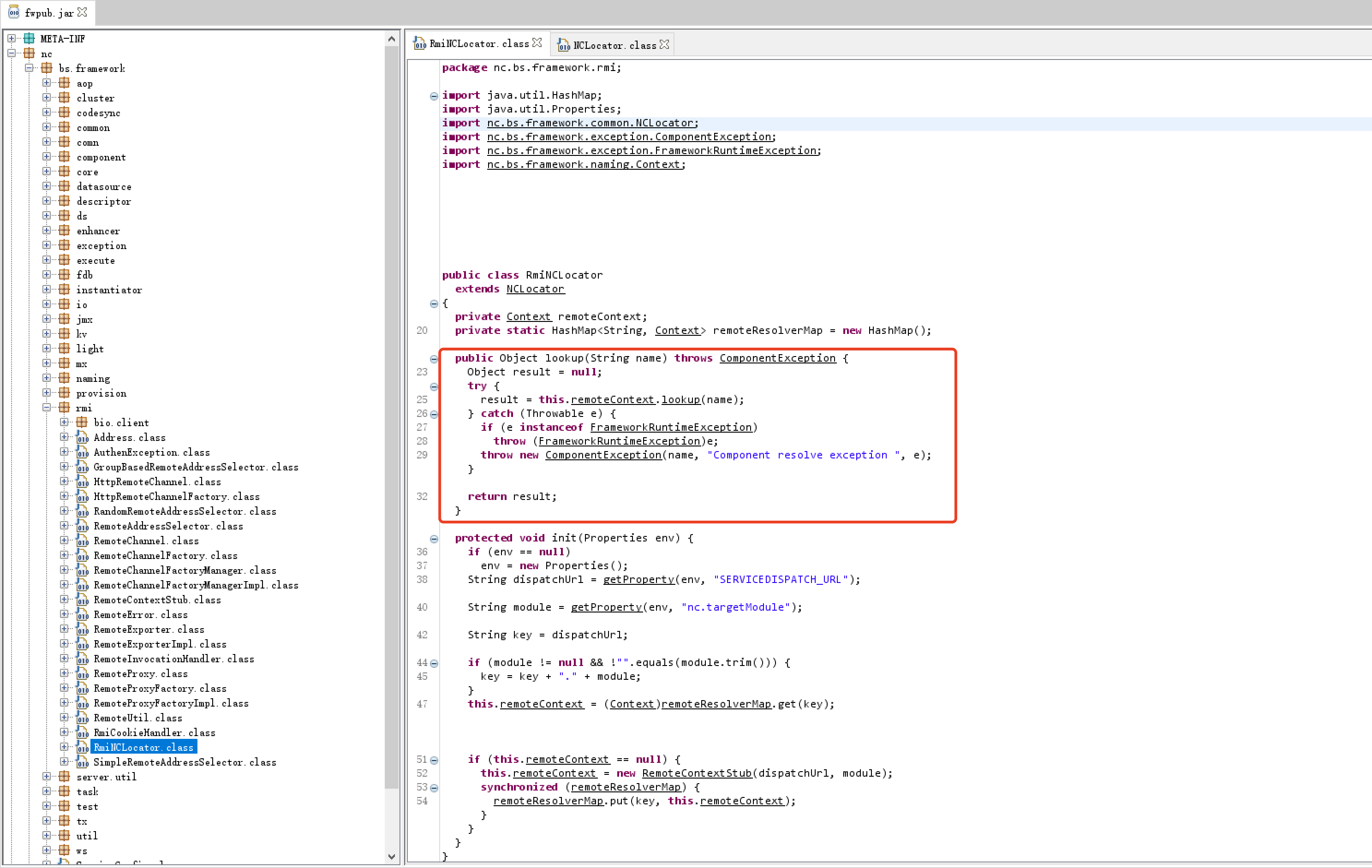This screenshot has width=1372, height=868.
Task: Click the tree scrollbar down arrow
Action: (x=391, y=856)
